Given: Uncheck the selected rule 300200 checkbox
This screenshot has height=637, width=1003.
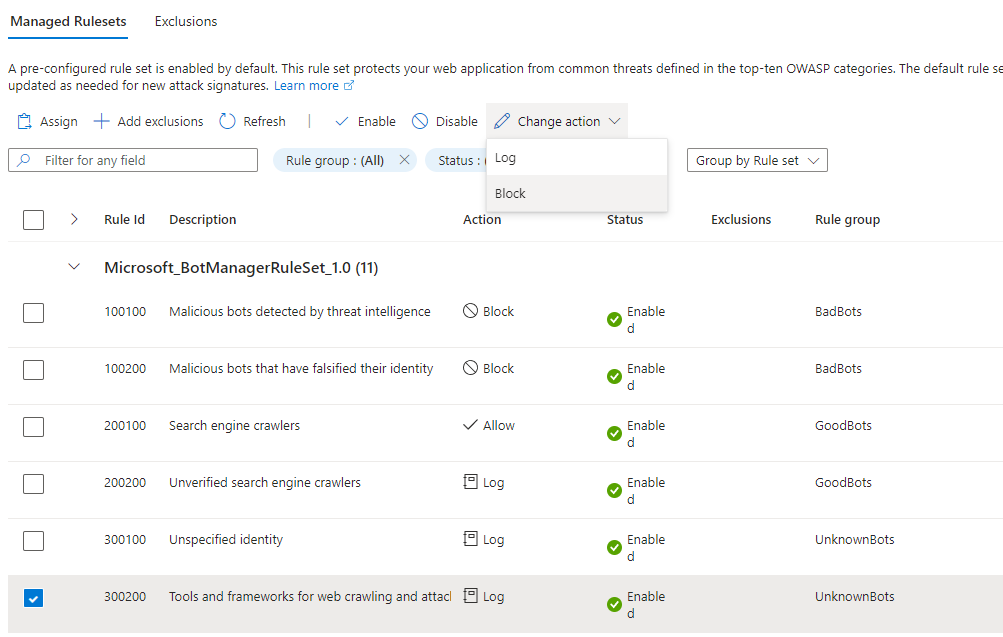Looking at the screenshot, I should (x=33, y=598).
